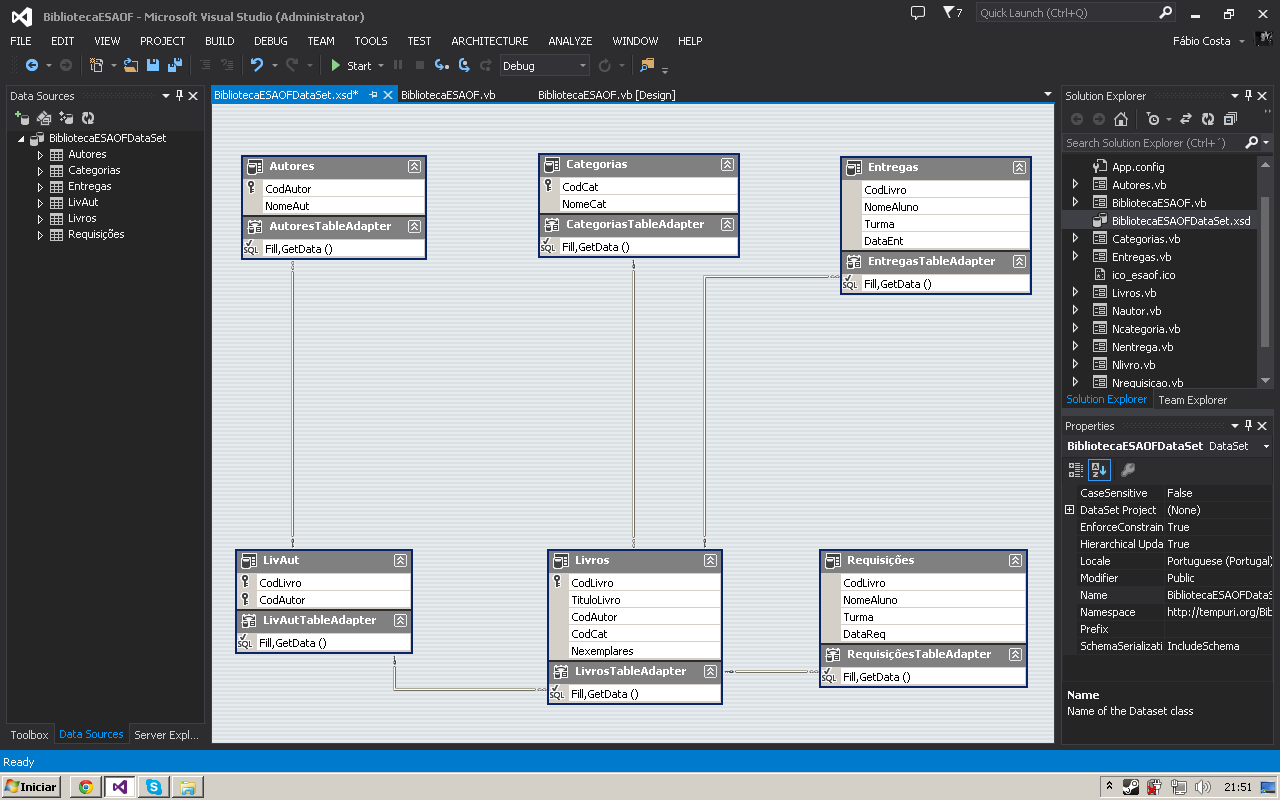Expand DataSet Project property row

pos(1070,510)
